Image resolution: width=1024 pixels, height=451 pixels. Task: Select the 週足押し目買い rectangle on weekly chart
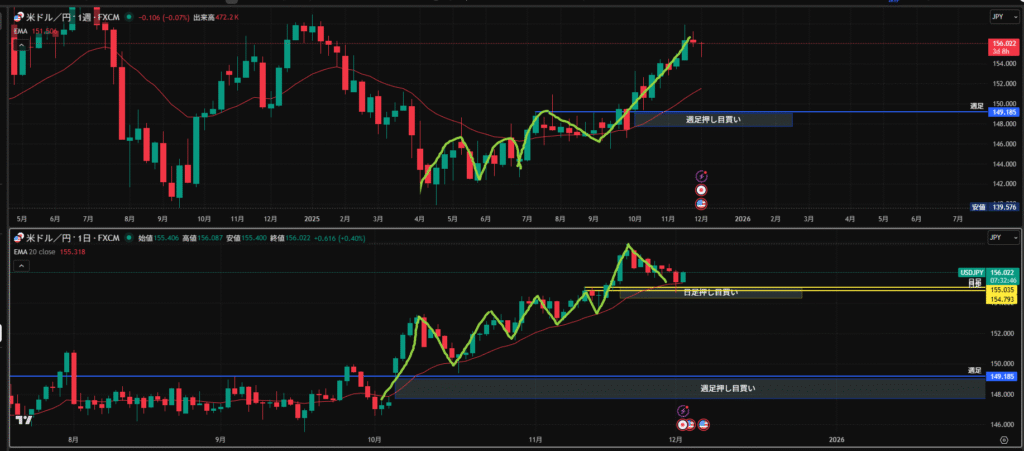712,120
